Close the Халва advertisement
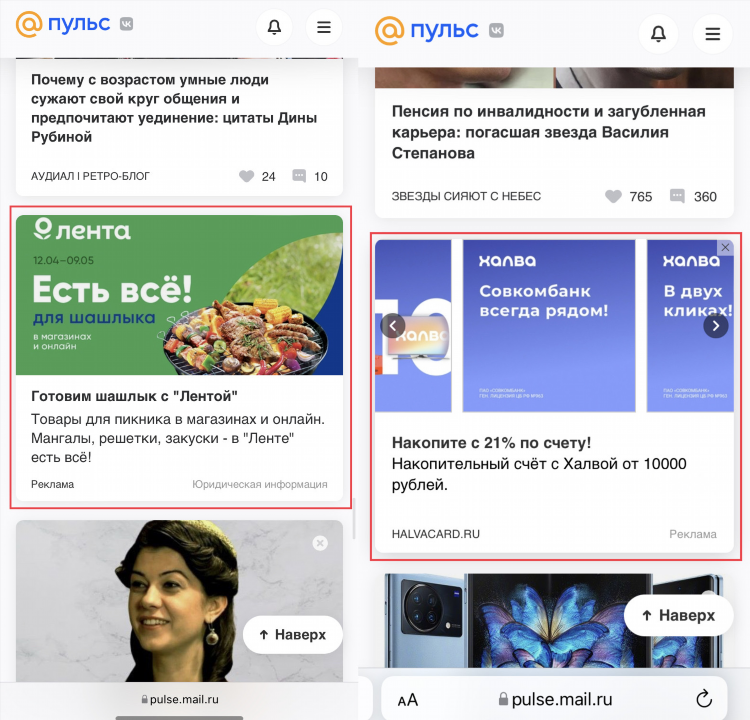Screen dimensions: 750x720 (725, 247)
